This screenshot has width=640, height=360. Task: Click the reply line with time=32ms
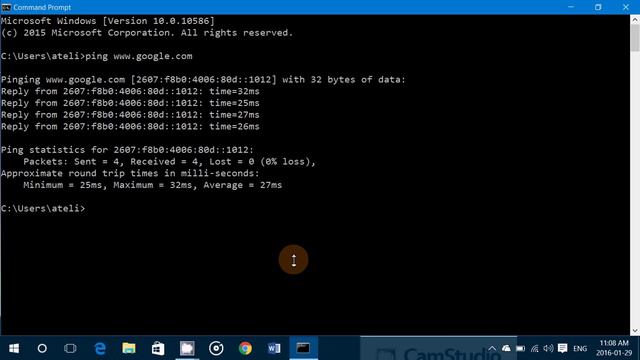click(x=130, y=91)
